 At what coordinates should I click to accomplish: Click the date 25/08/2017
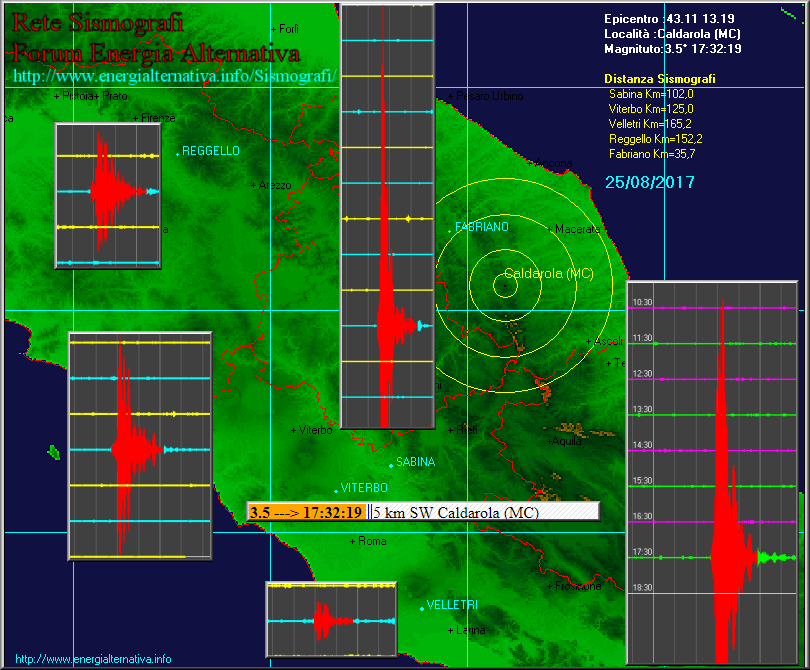pos(651,182)
